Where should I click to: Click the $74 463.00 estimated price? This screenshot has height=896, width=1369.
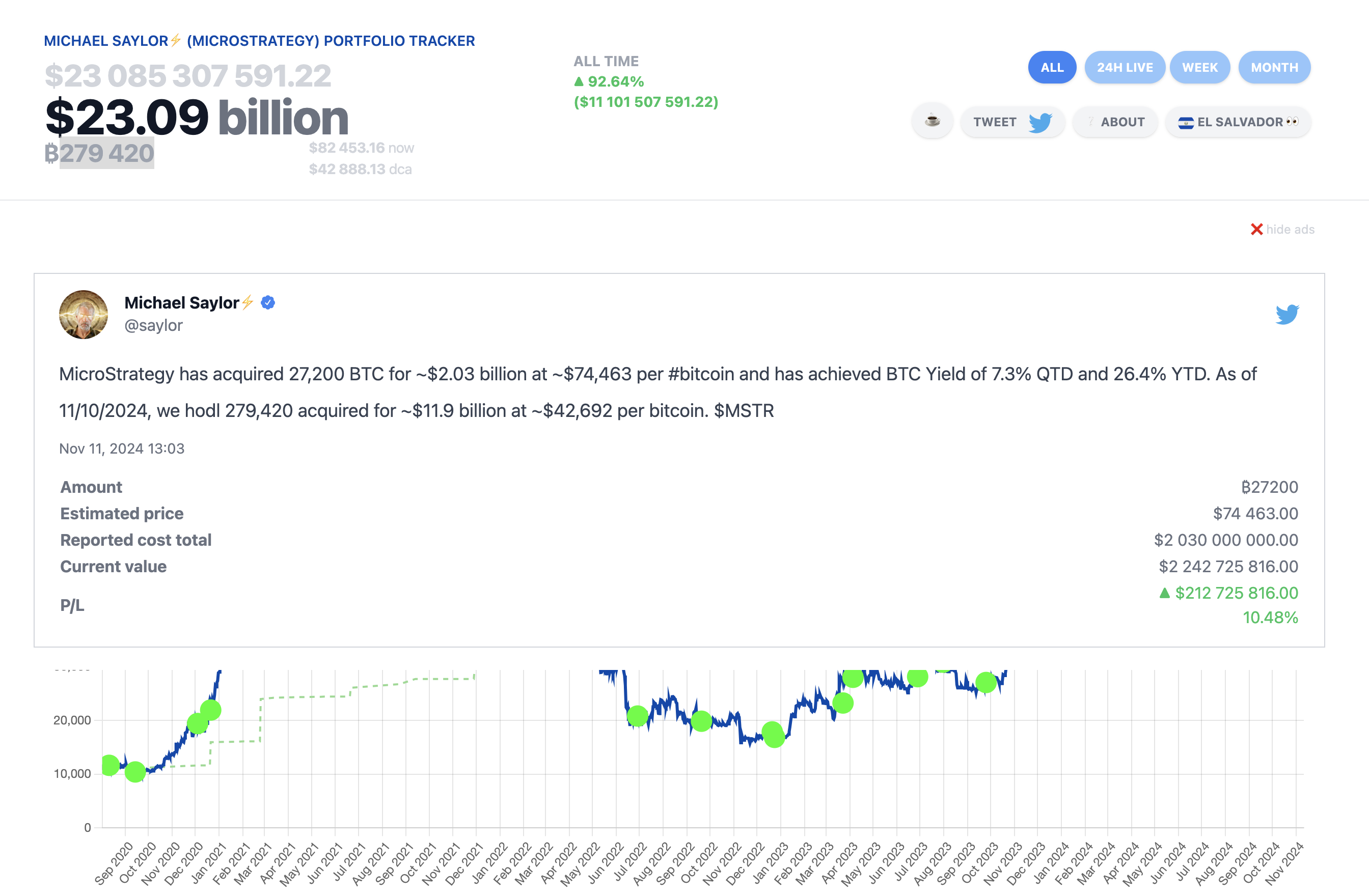point(1255,514)
